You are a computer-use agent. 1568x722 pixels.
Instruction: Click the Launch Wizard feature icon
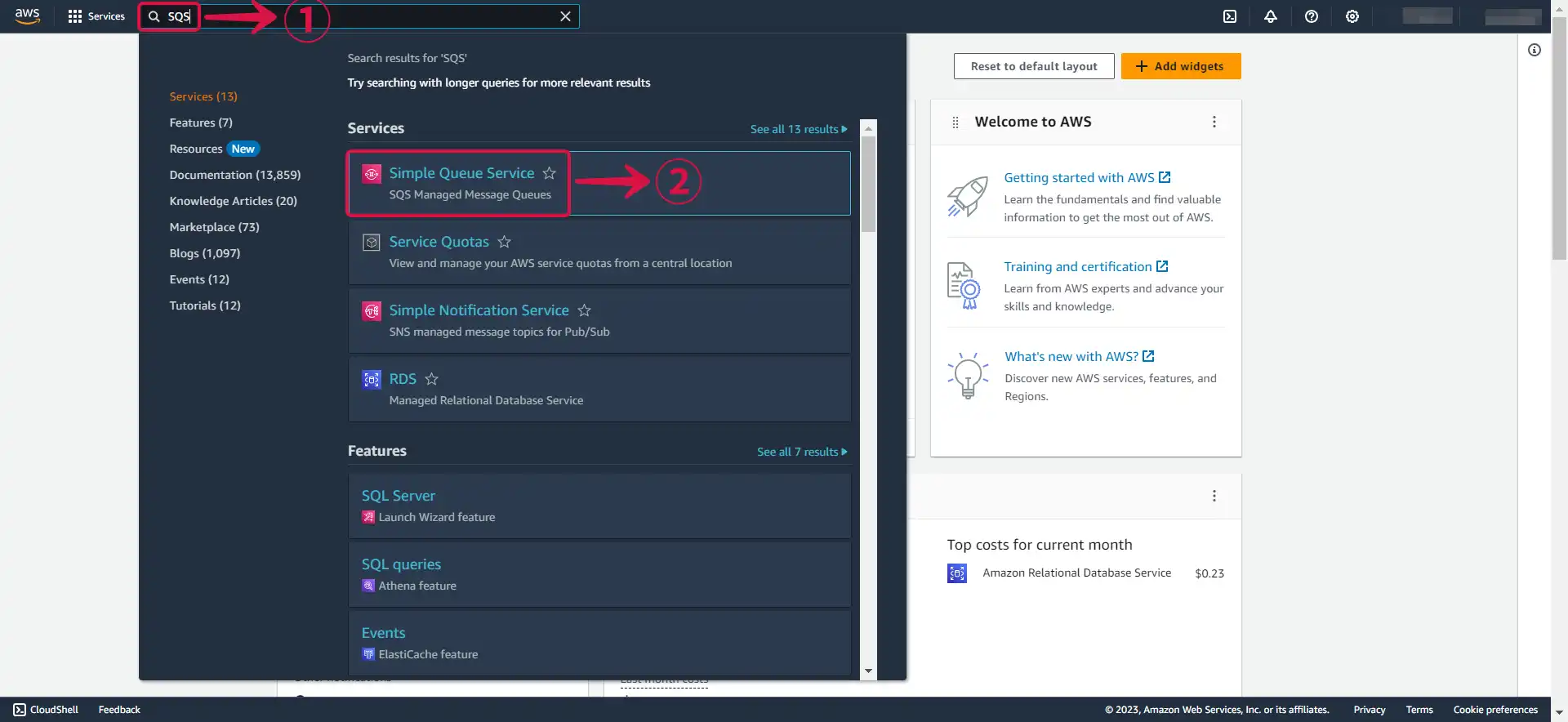(x=368, y=517)
